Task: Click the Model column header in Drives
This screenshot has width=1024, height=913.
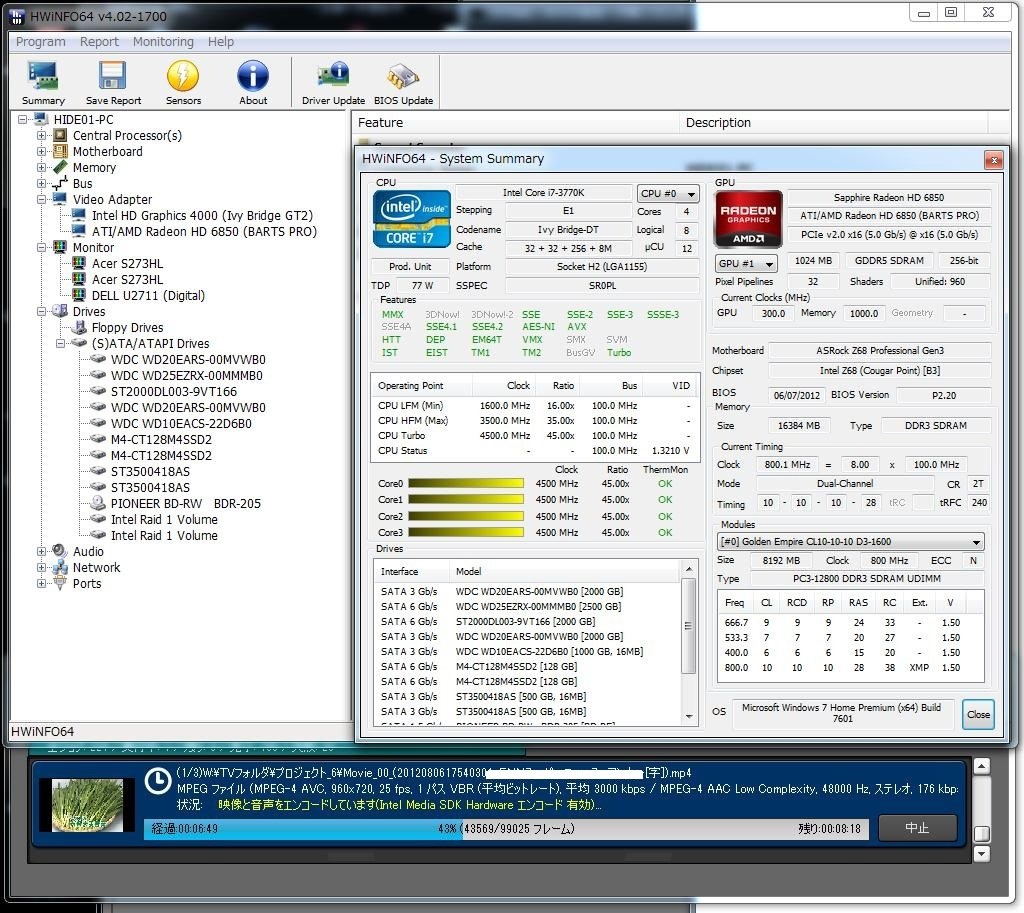Action: (x=565, y=571)
